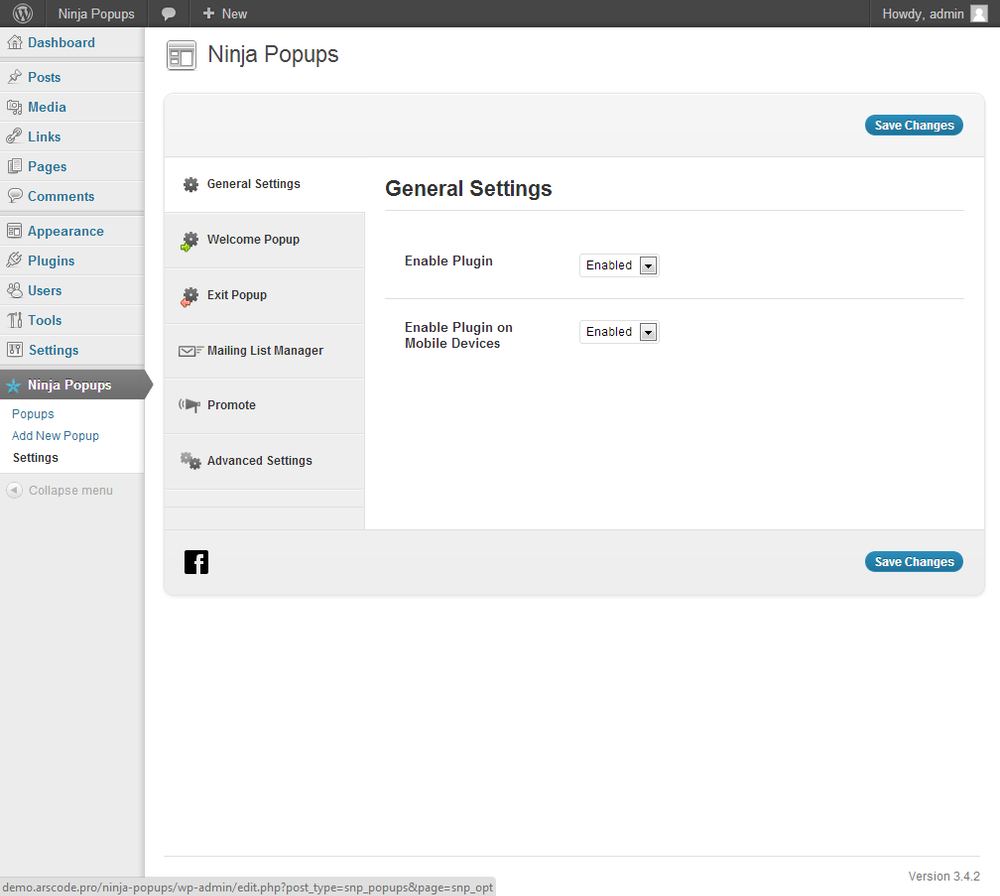This screenshot has width=1000, height=896.
Task: Open the Appearance menu item
Action: pyautogui.click(x=72, y=231)
